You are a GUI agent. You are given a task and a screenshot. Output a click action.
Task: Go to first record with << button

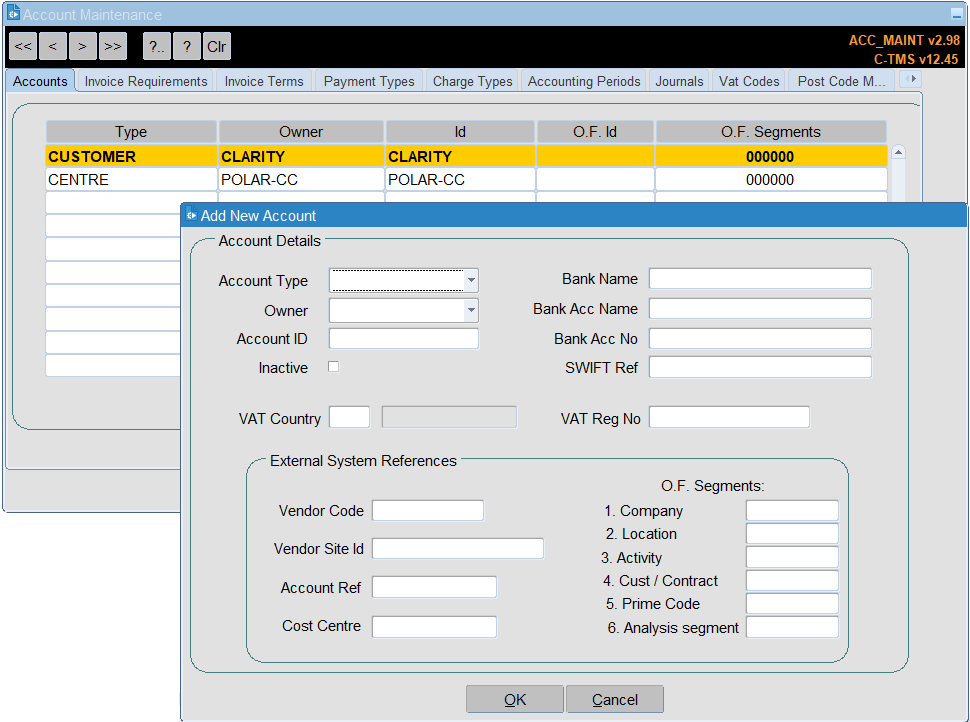click(23, 46)
